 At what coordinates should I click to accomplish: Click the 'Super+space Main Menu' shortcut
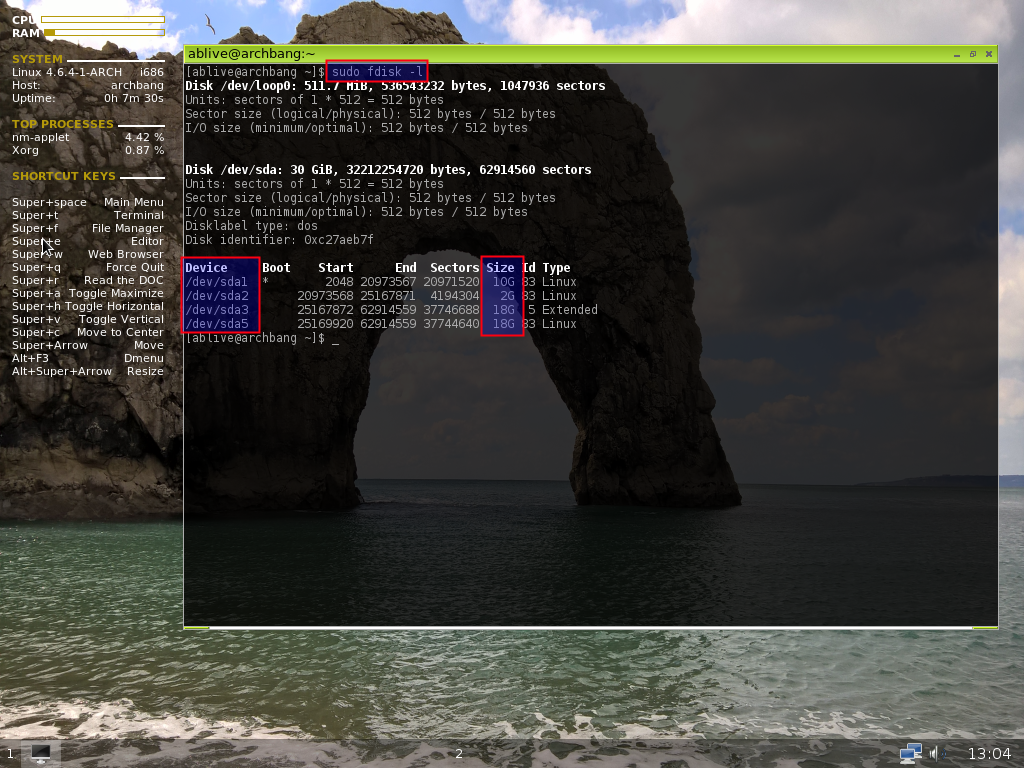[x=88, y=202]
